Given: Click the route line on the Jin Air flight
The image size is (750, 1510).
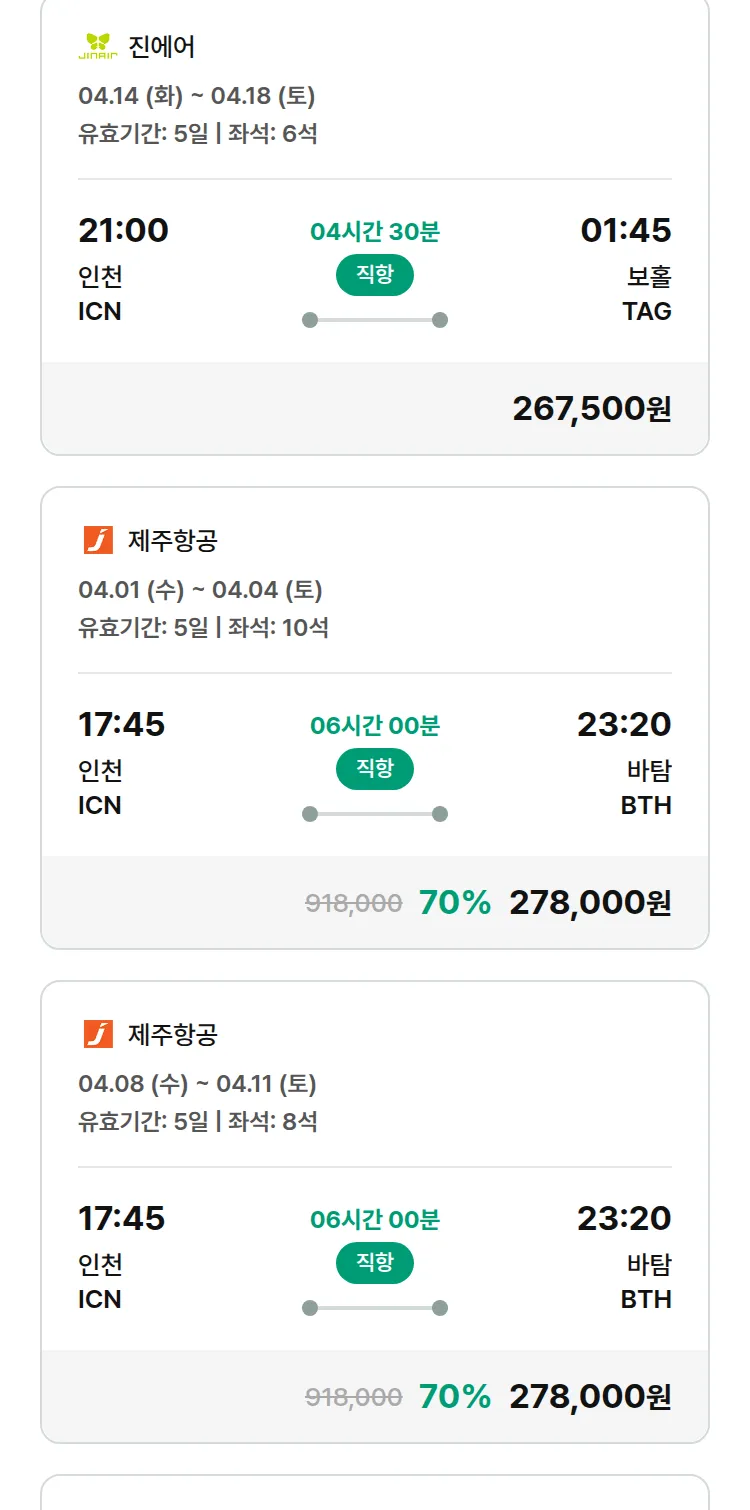Looking at the screenshot, I should (374, 320).
